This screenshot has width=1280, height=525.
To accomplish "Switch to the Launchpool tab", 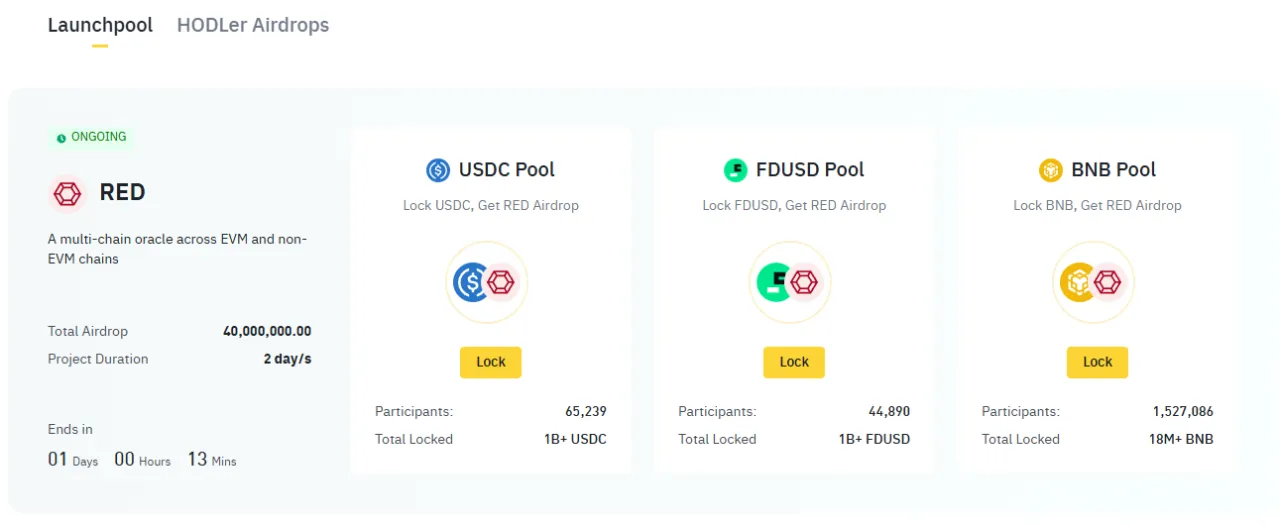I will tap(100, 25).
